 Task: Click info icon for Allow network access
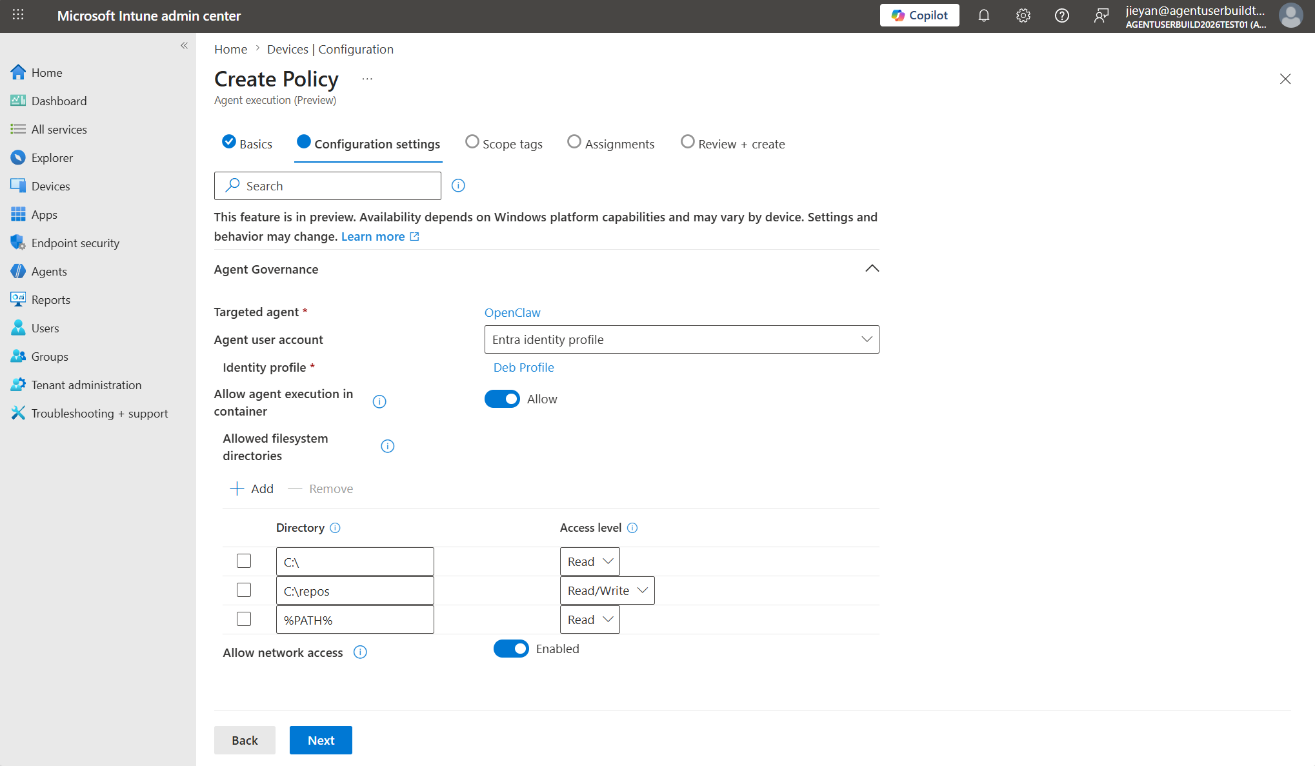pyautogui.click(x=361, y=652)
